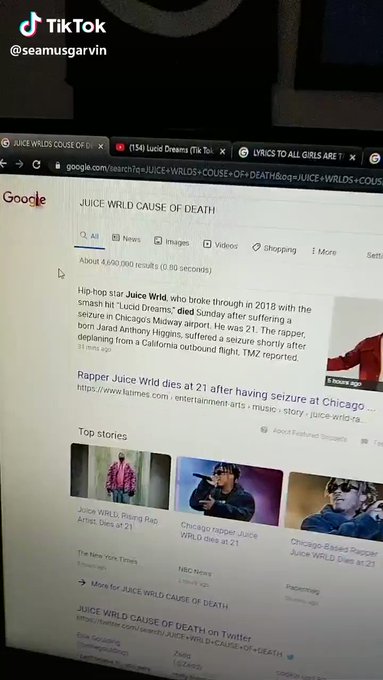Click the featured snippet image in red jacket
The height and width of the screenshot is (680, 383).
[x=355, y=344]
